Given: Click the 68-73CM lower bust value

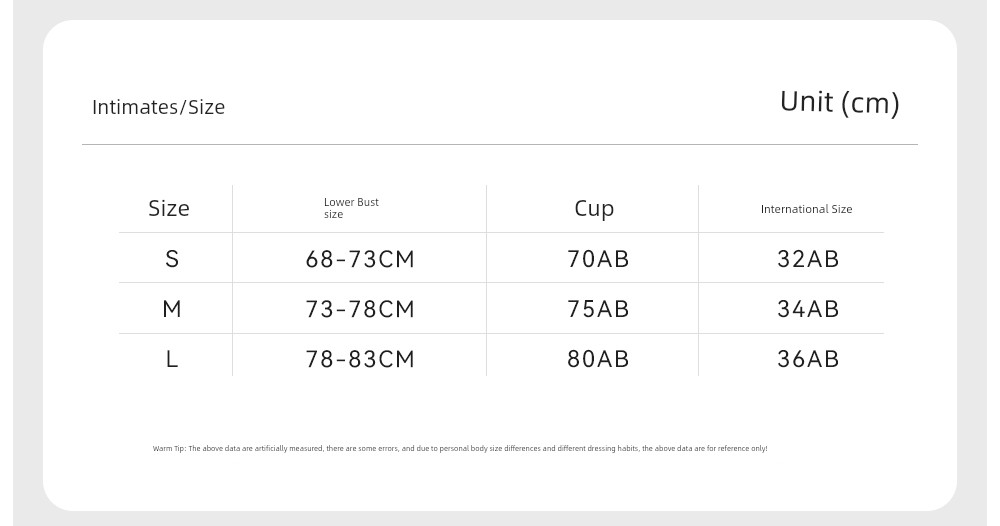Looking at the screenshot, I should tap(360, 259).
